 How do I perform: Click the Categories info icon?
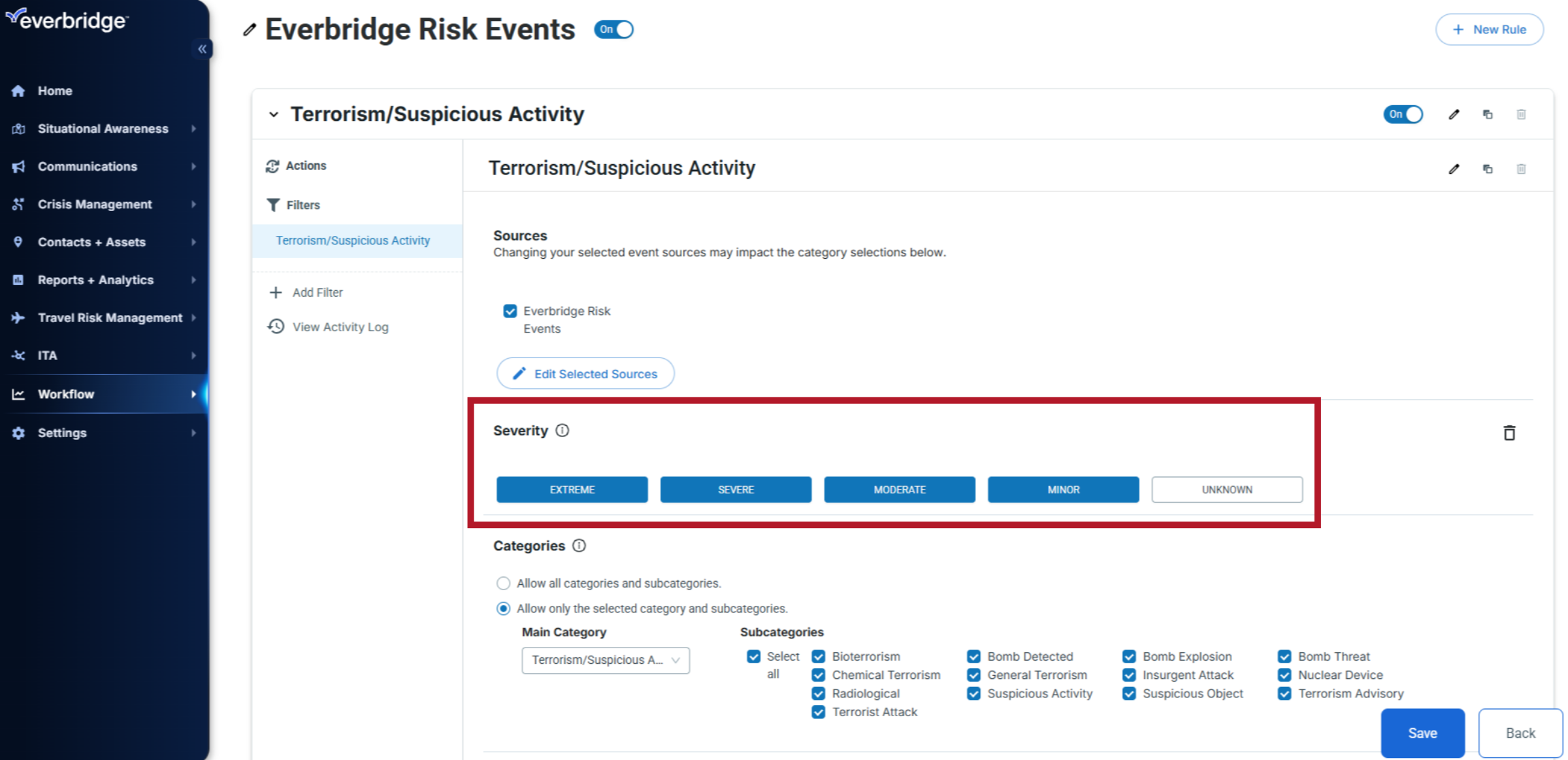tap(579, 546)
